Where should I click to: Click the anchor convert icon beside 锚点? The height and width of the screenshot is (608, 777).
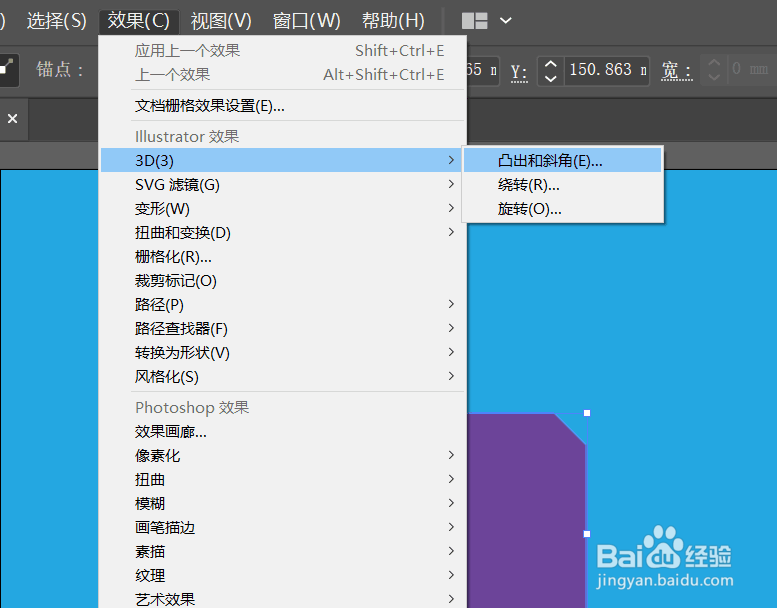pos(7,70)
